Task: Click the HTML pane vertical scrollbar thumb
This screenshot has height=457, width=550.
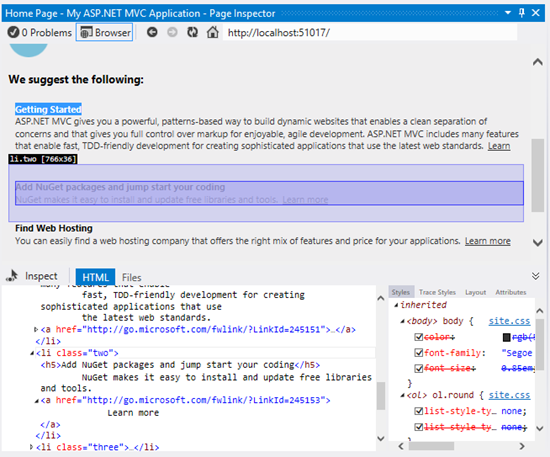Action: 381,396
